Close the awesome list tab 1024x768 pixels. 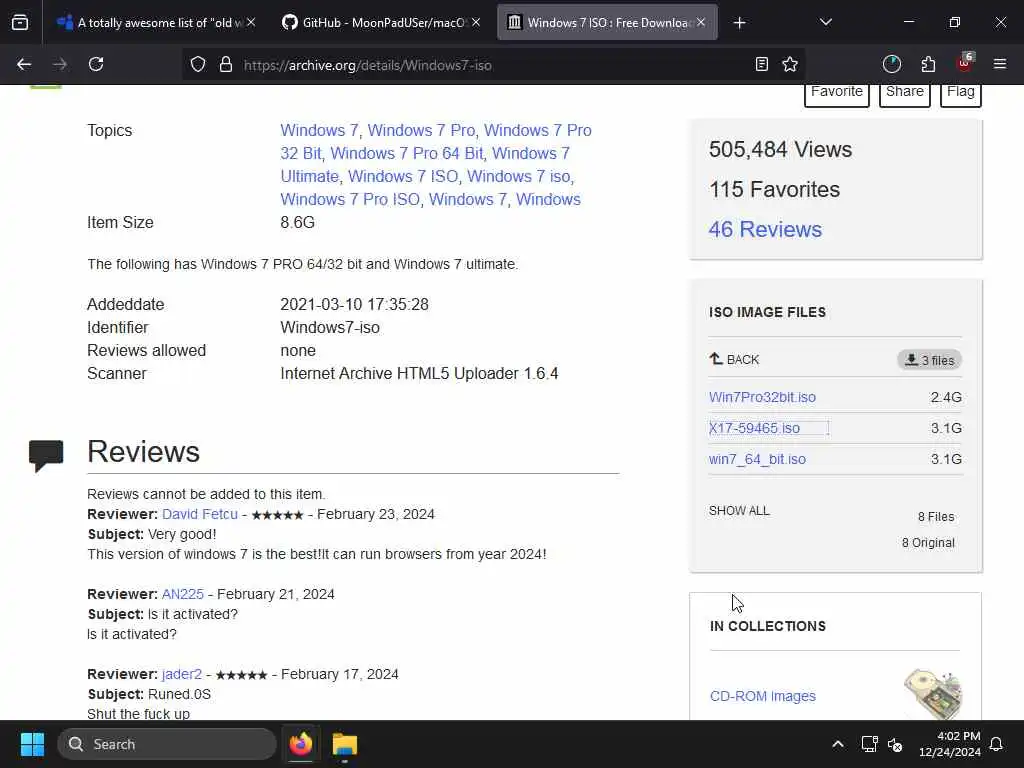pos(251,22)
